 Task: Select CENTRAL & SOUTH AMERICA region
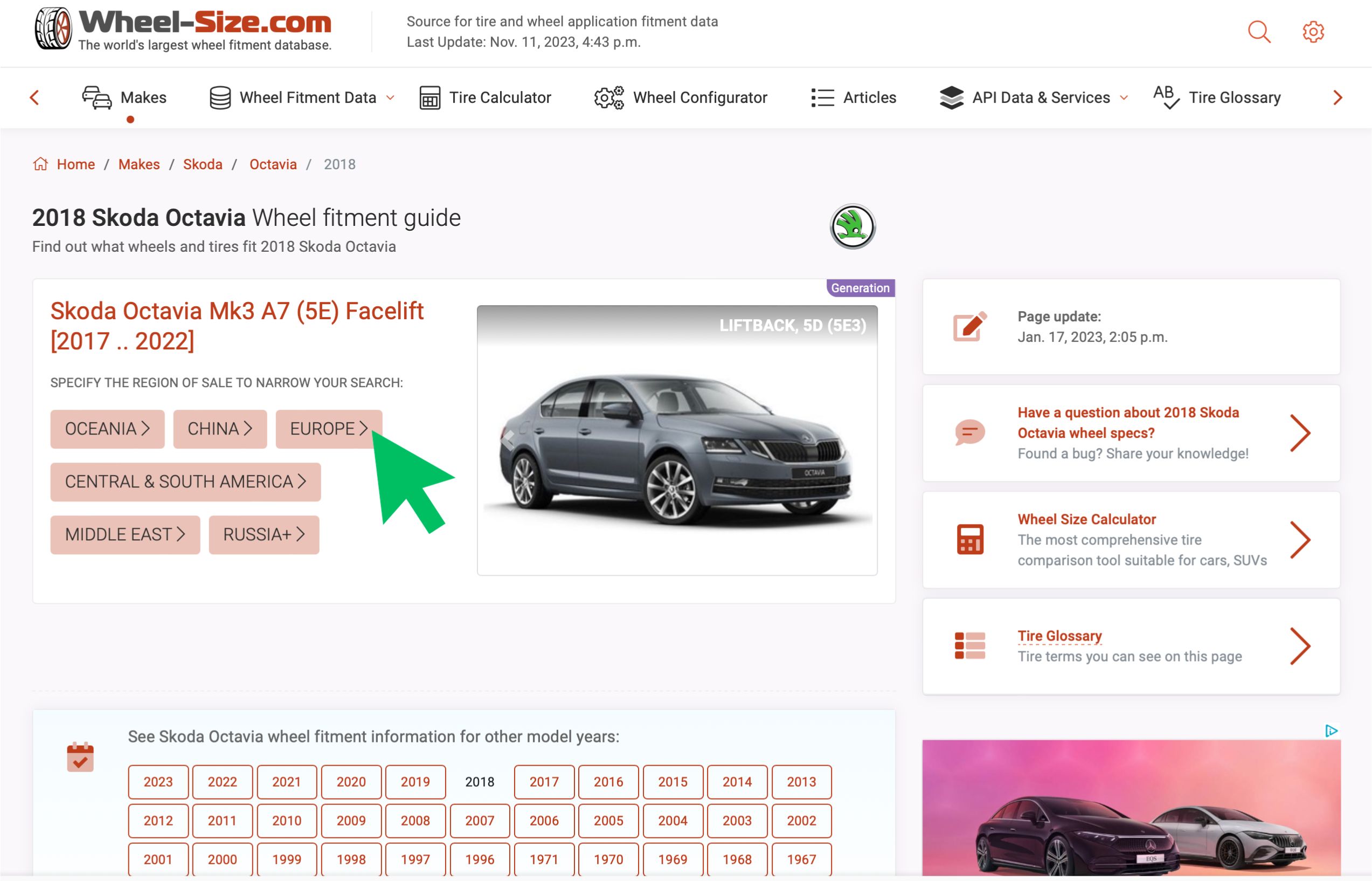(186, 482)
